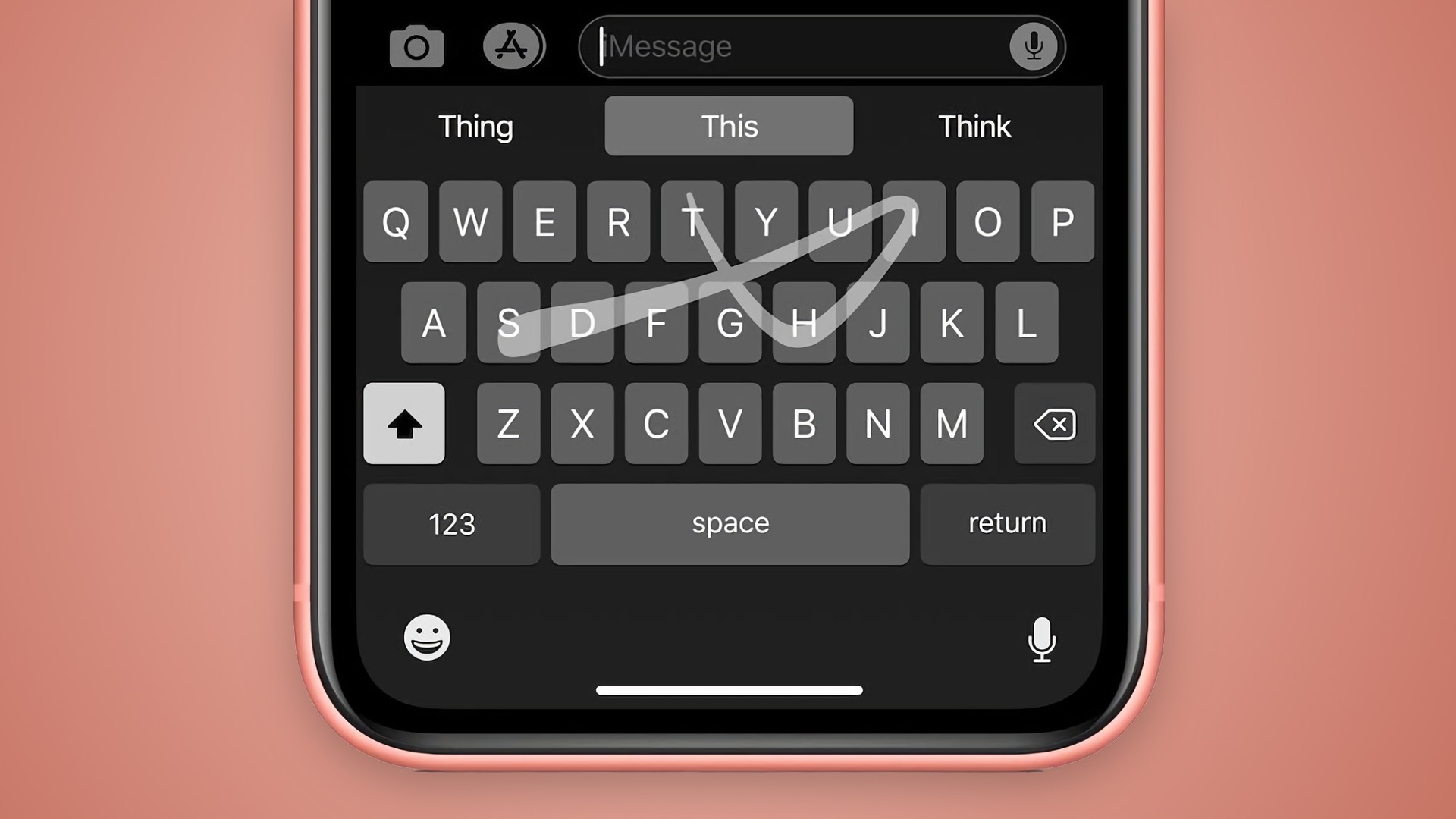
Task: Tap the return key
Action: (1007, 522)
